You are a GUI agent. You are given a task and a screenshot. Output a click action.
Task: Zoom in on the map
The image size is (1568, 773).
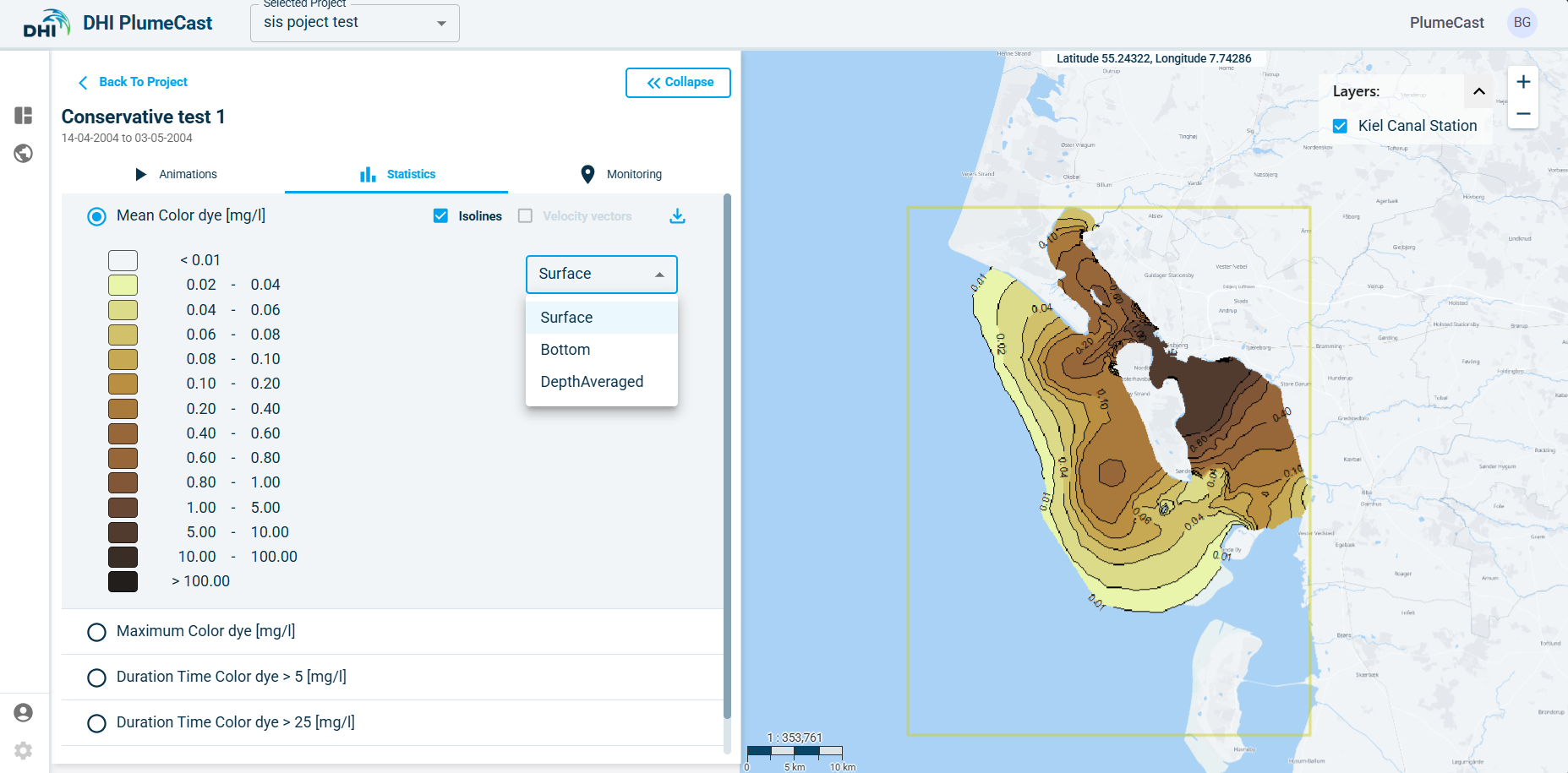point(1523,82)
